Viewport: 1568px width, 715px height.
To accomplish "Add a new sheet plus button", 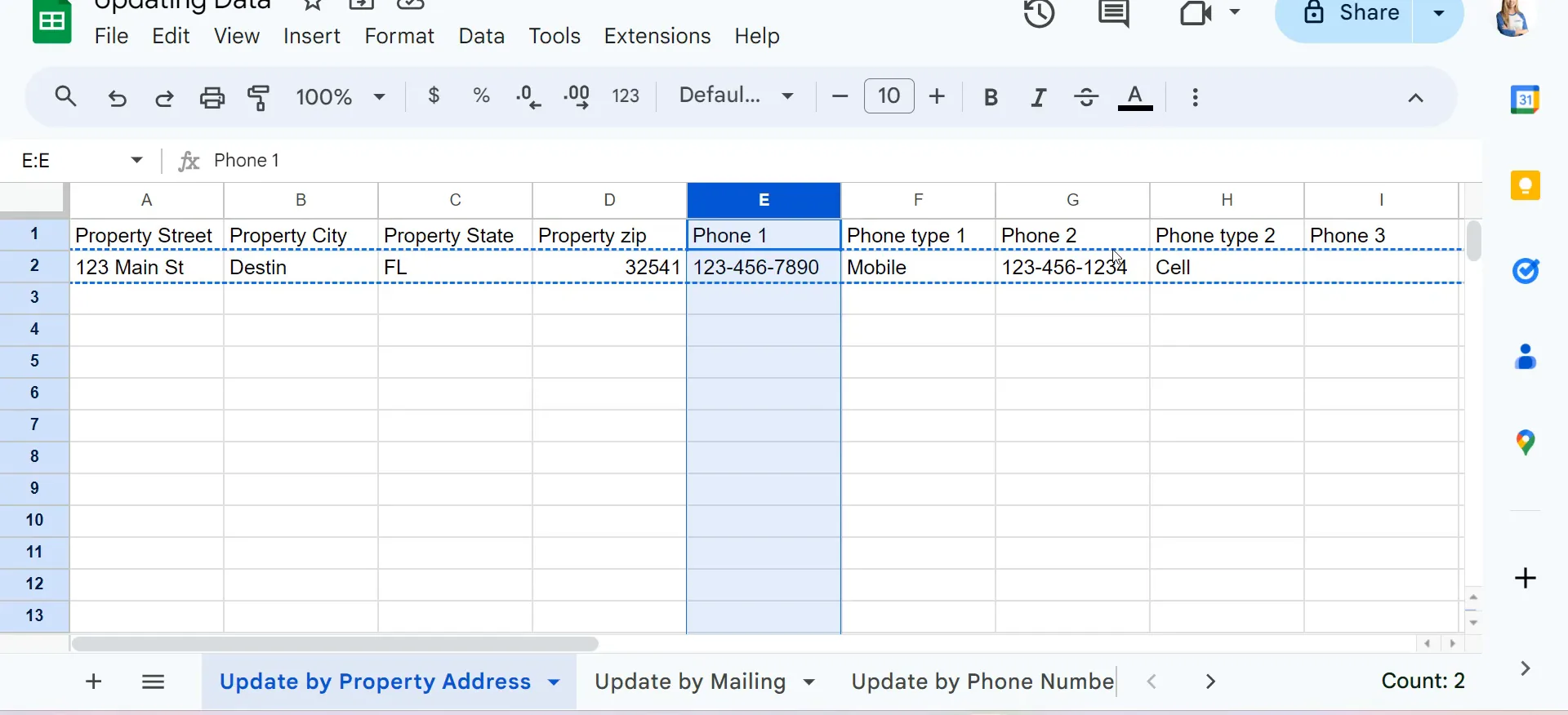I will pyautogui.click(x=94, y=682).
